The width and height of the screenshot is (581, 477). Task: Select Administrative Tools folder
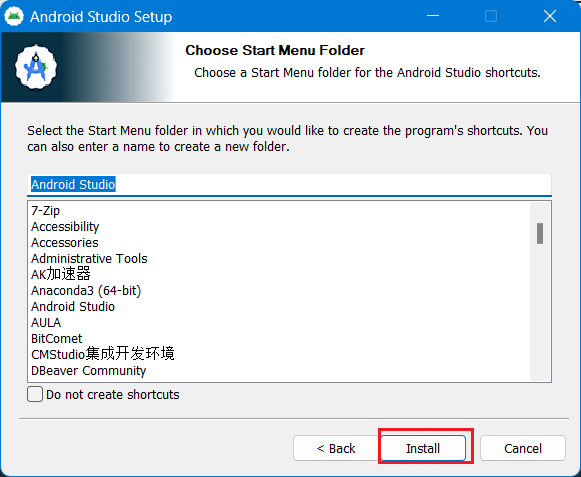coord(89,258)
